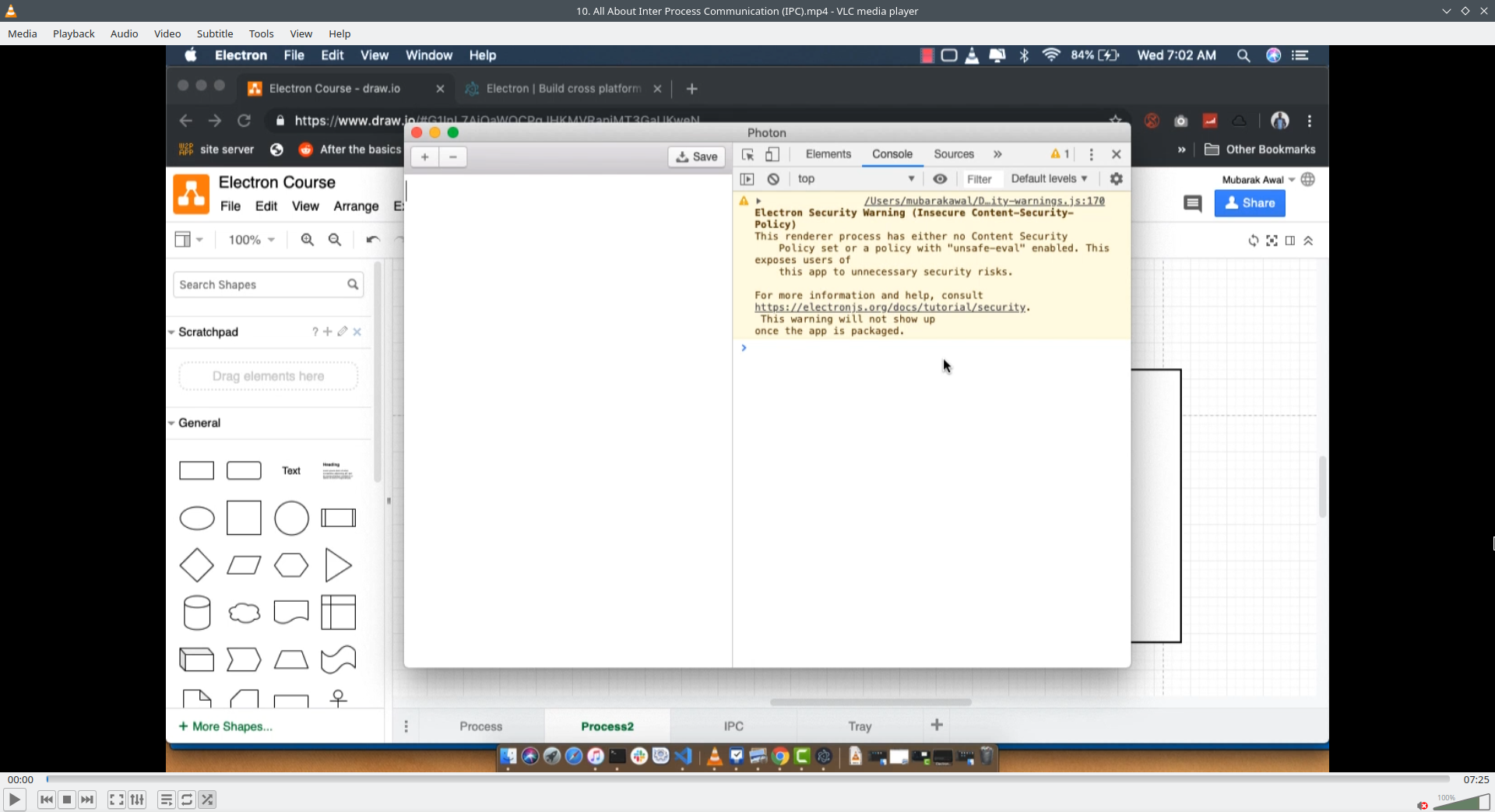Toggle draw.io format panel icon
The width and height of the screenshot is (1495, 812).
point(1290,241)
